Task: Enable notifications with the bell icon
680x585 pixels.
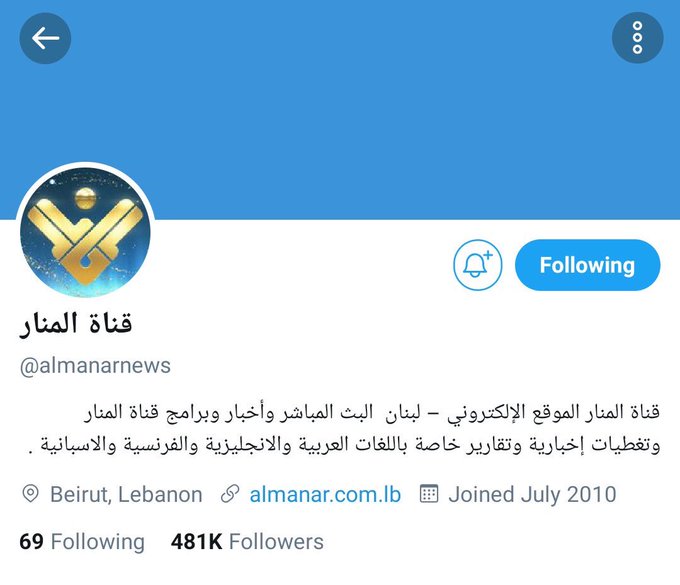Action: [477, 265]
